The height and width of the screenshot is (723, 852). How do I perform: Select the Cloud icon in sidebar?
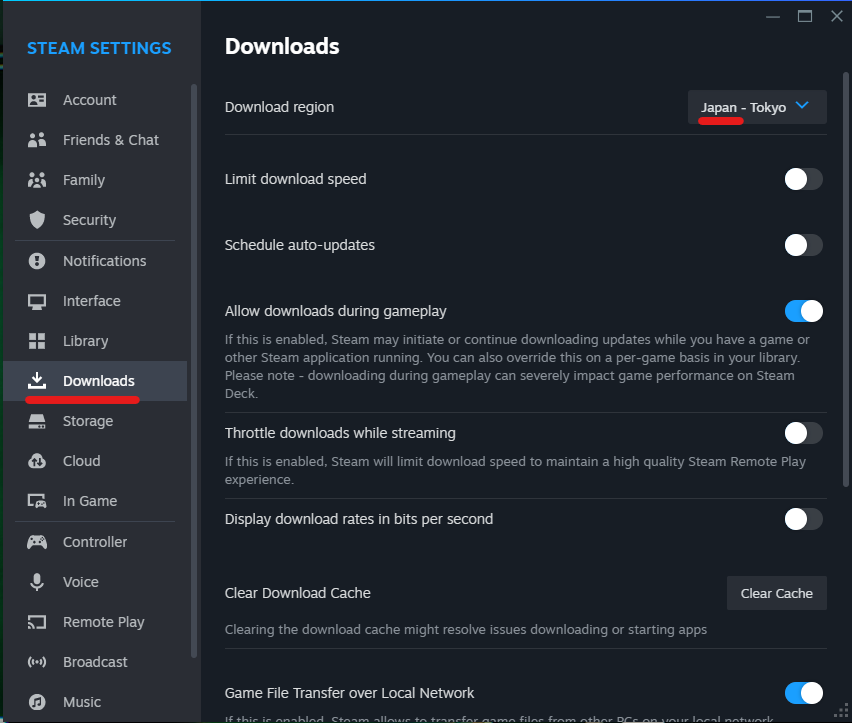[x=37, y=461]
